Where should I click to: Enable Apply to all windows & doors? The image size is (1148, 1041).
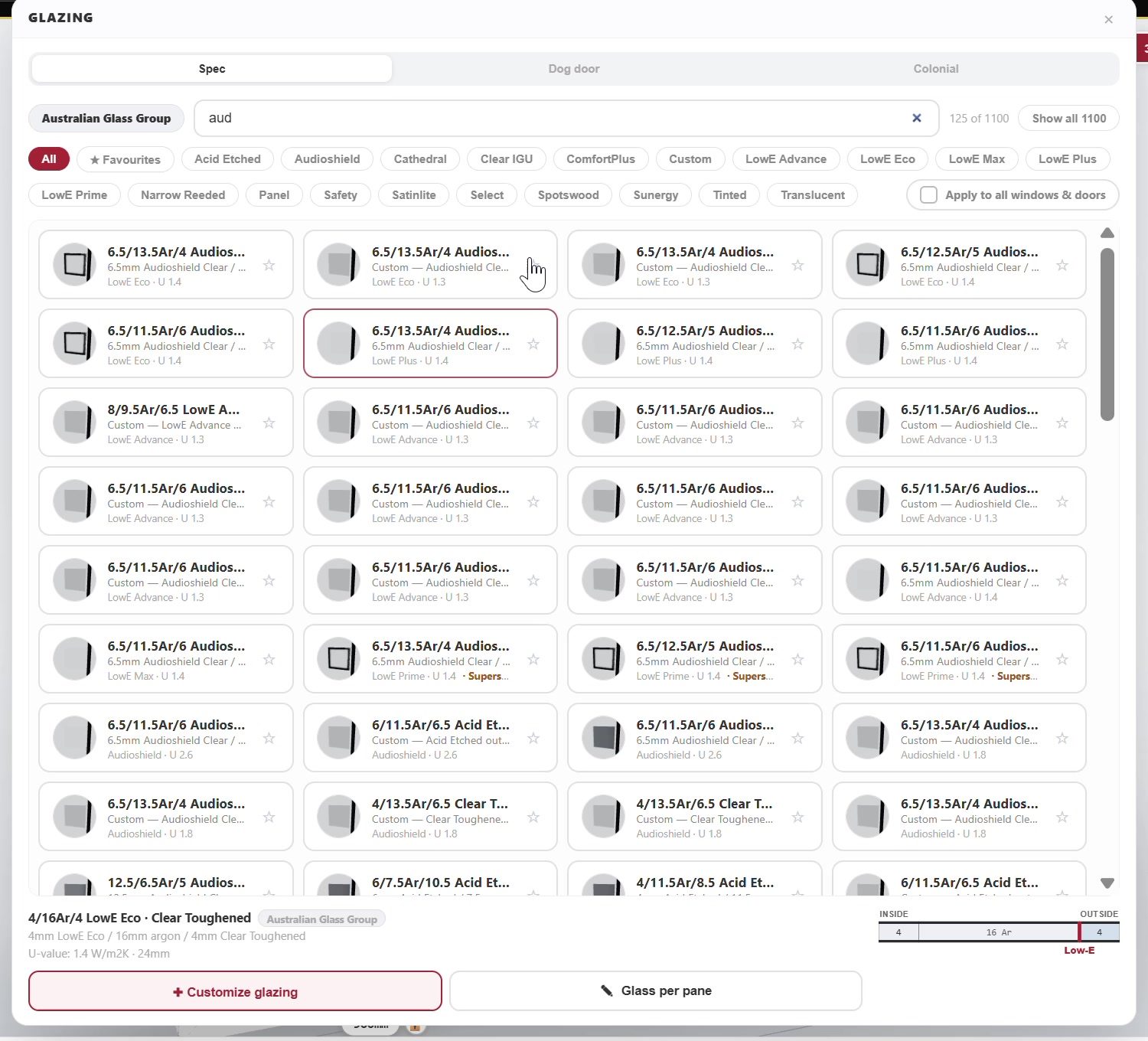point(928,195)
